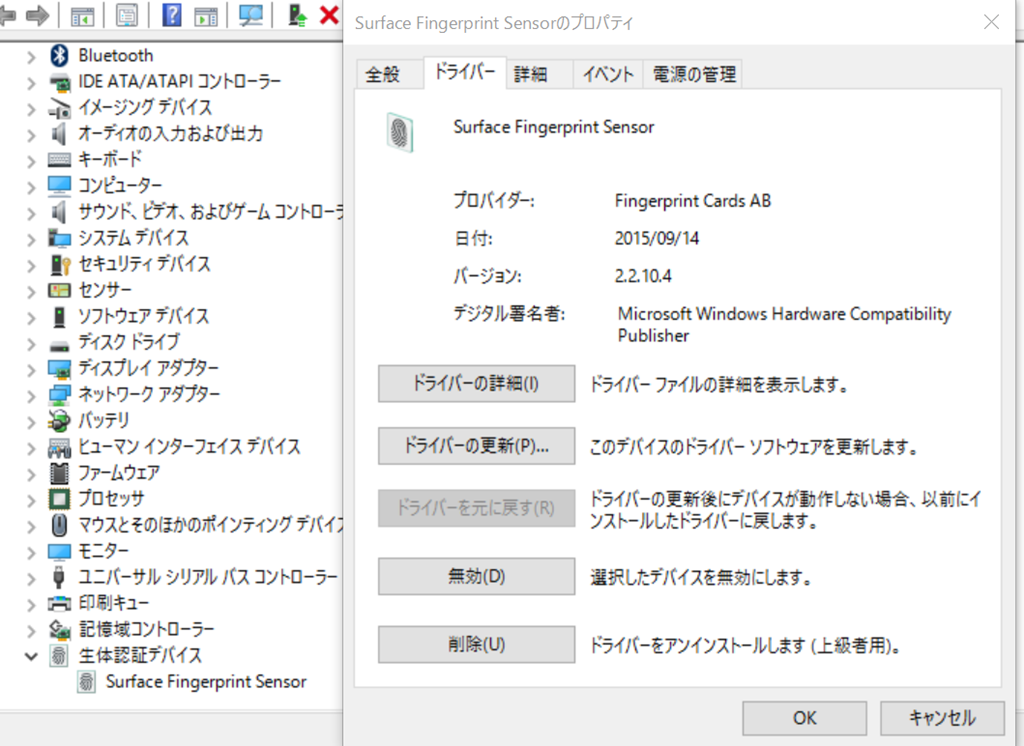Click the network adapter category icon

pyautogui.click(x=59, y=395)
